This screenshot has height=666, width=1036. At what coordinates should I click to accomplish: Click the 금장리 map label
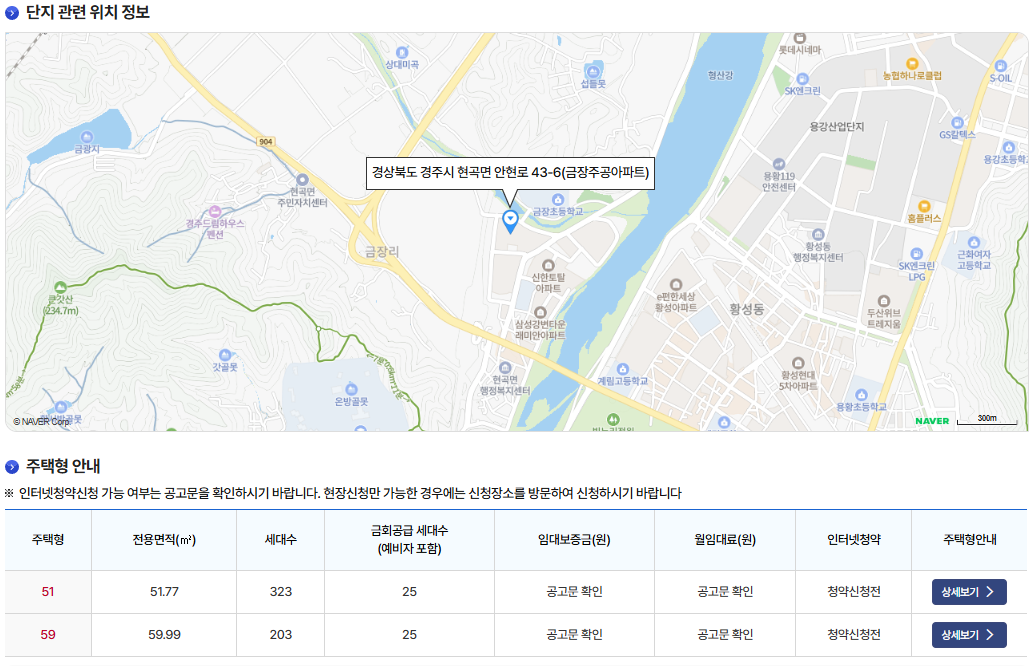382,252
